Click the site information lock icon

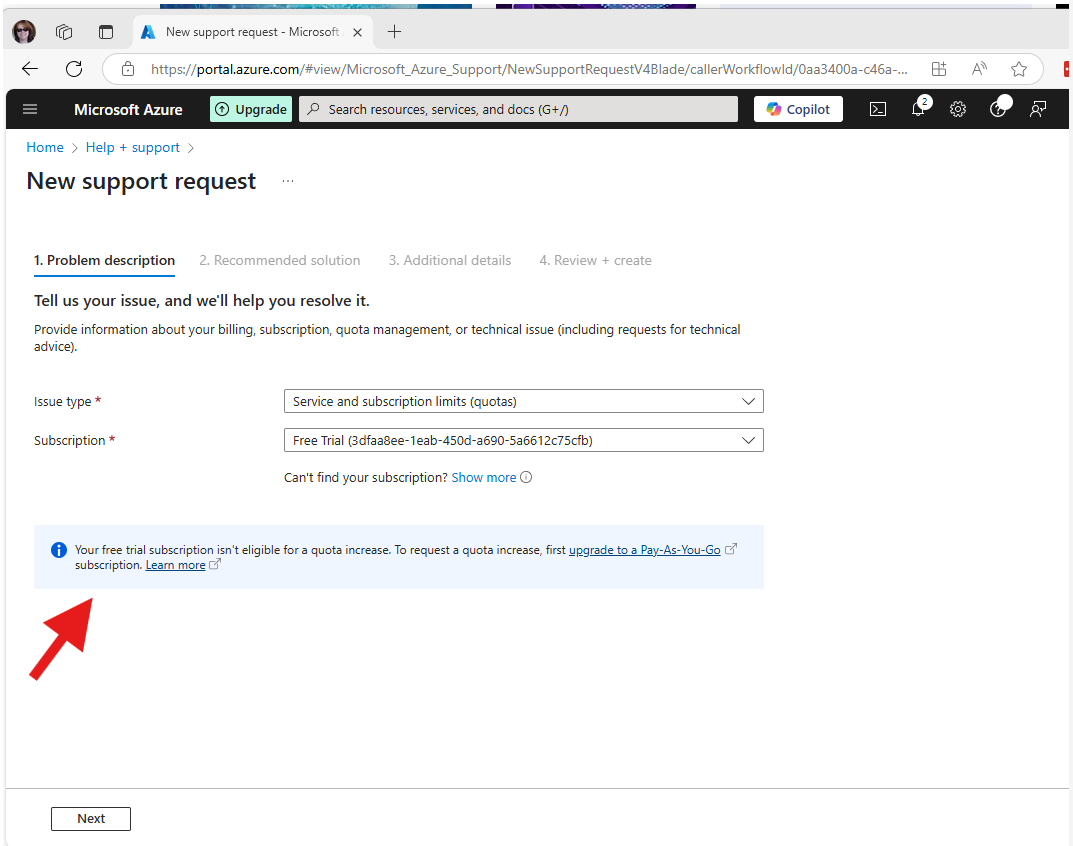127,69
